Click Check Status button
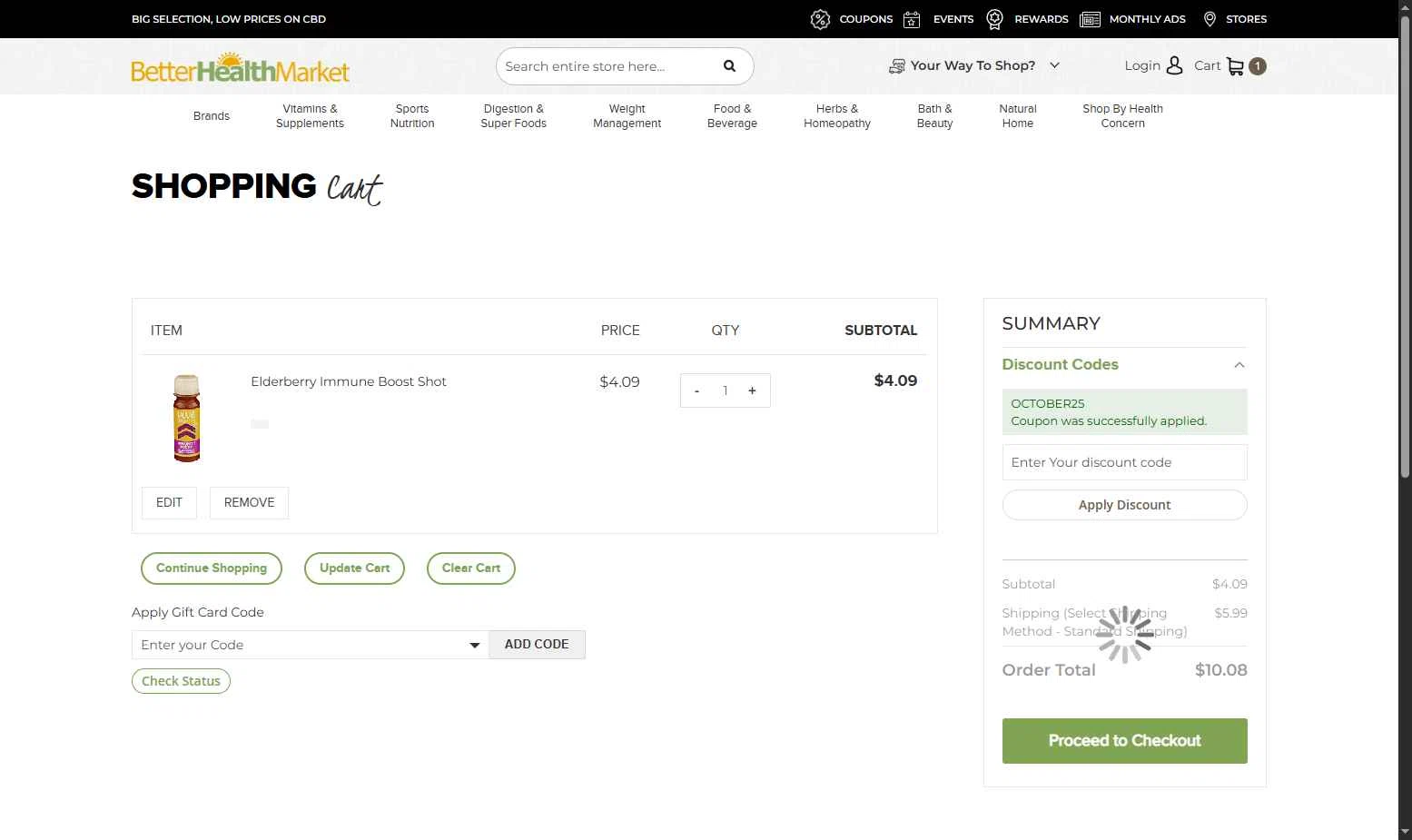 click(x=181, y=681)
